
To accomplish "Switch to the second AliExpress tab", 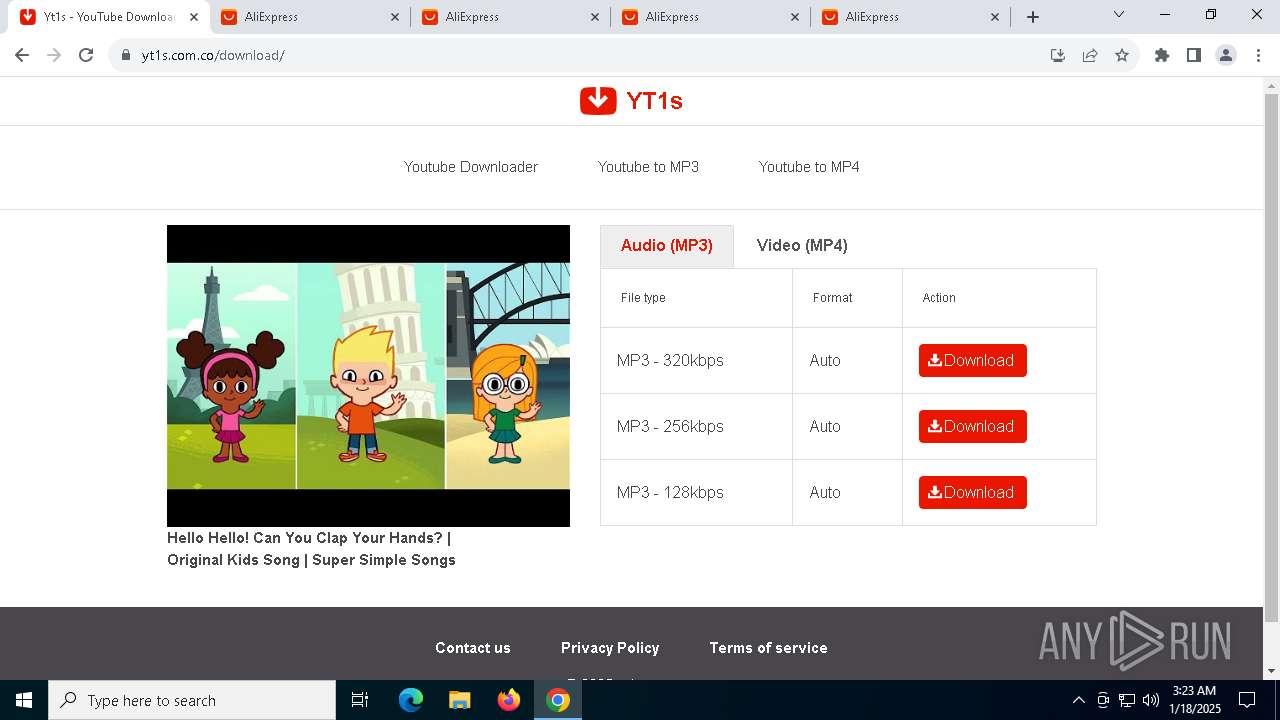I will (x=510, y=17).
